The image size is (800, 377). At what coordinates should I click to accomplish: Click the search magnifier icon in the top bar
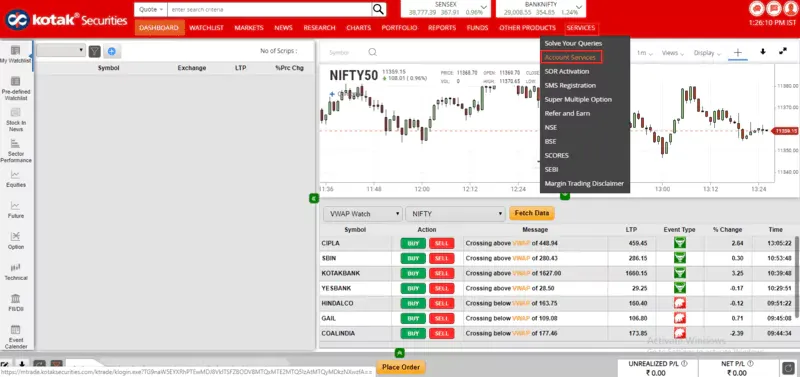[x=378, y=9]
